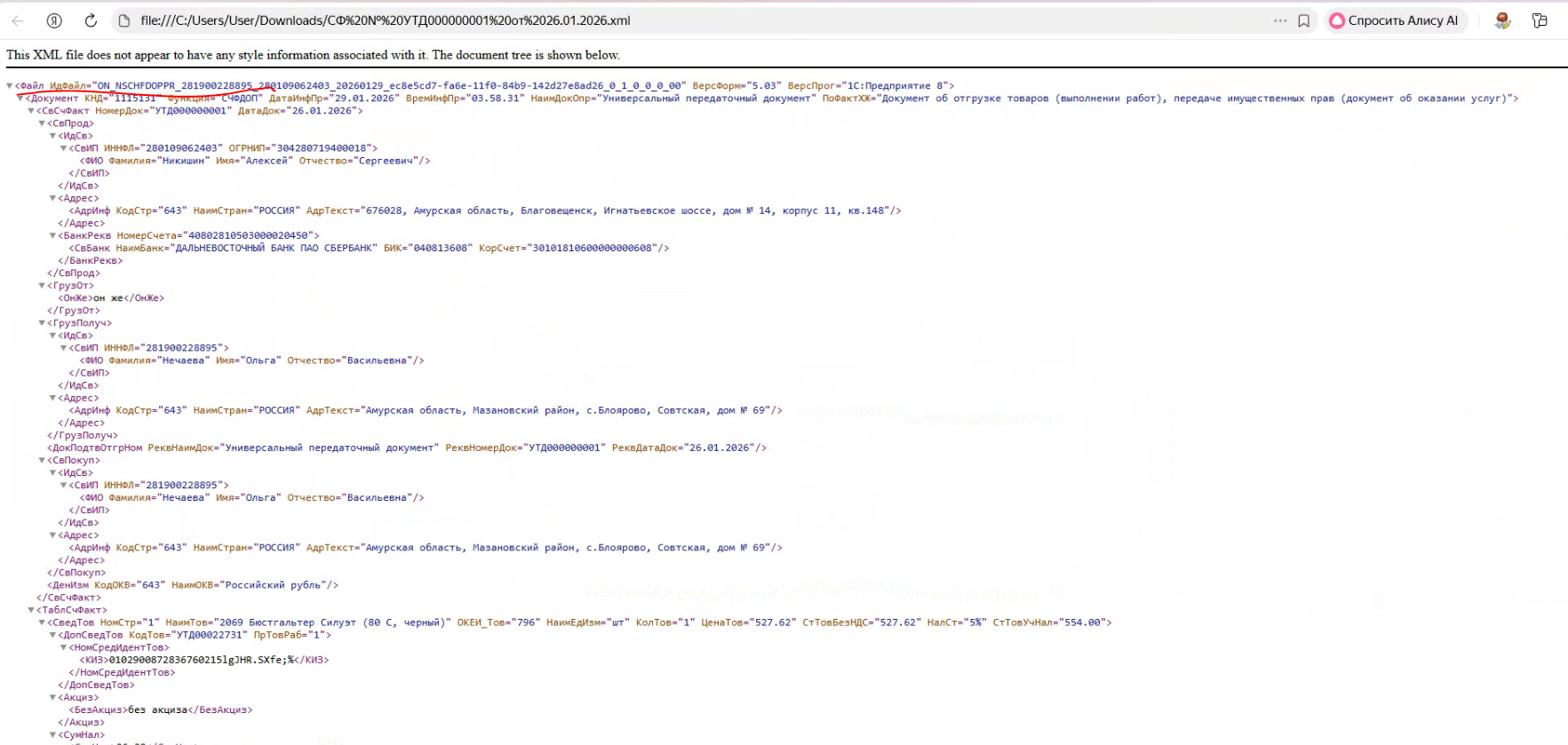Image resolution: width=1568 pixels, height=745 pixels.
Task: Click the closing </ГрузПолуч> tag
Action: pyautogui.click(x=83, y=435)
